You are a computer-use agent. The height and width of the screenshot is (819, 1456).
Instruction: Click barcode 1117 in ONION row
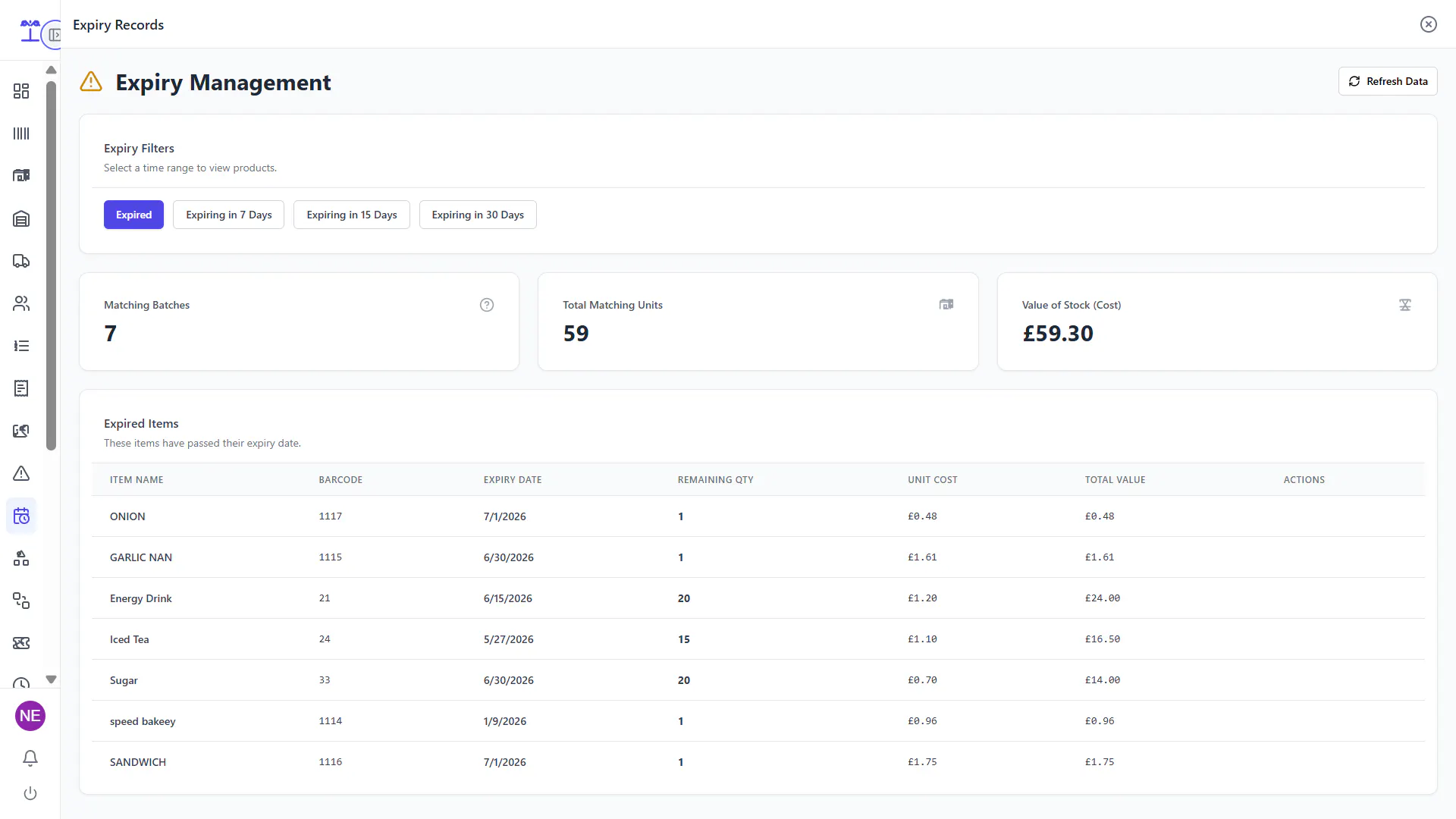coord(331,516)
